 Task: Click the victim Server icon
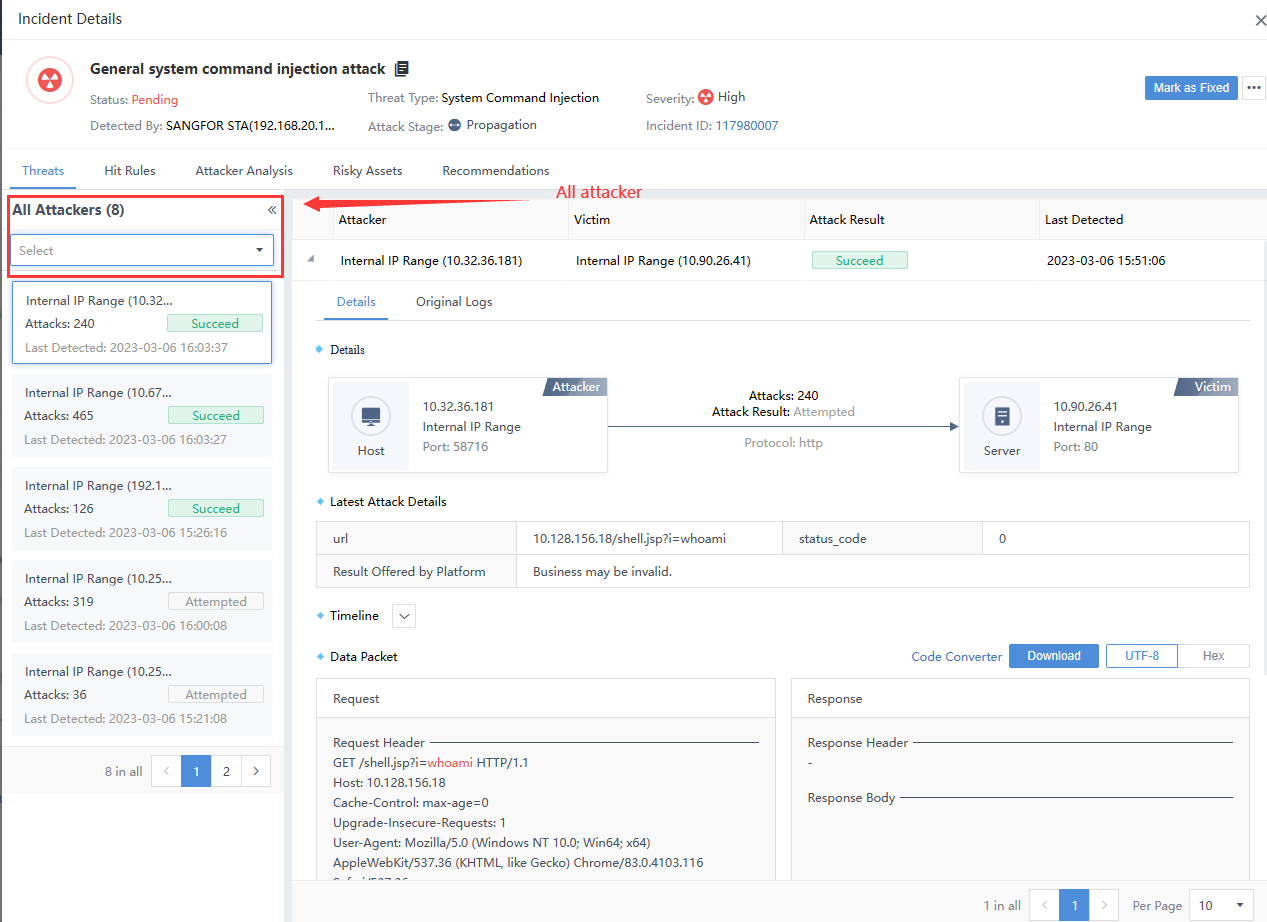pos(1001,416)
